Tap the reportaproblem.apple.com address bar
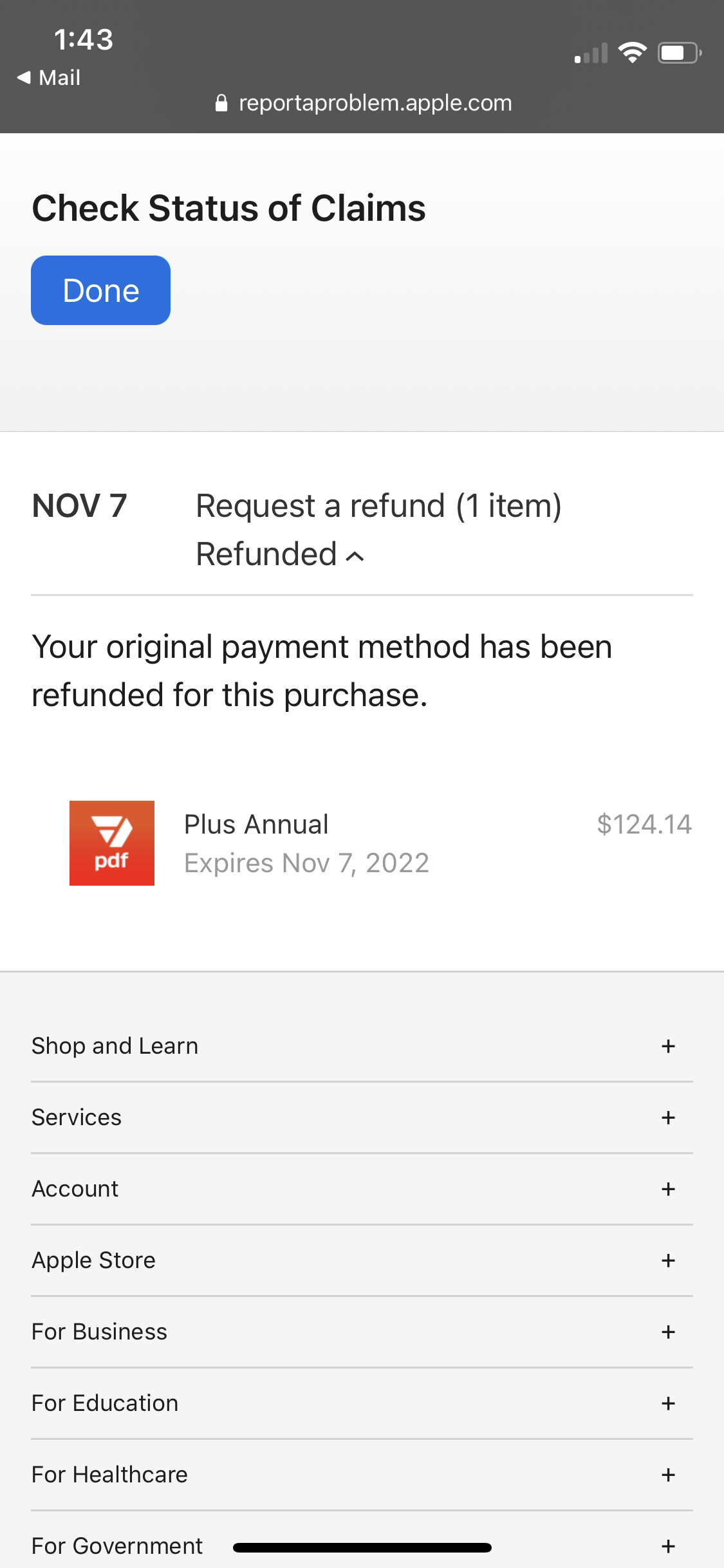 click(x=375, y=103)
